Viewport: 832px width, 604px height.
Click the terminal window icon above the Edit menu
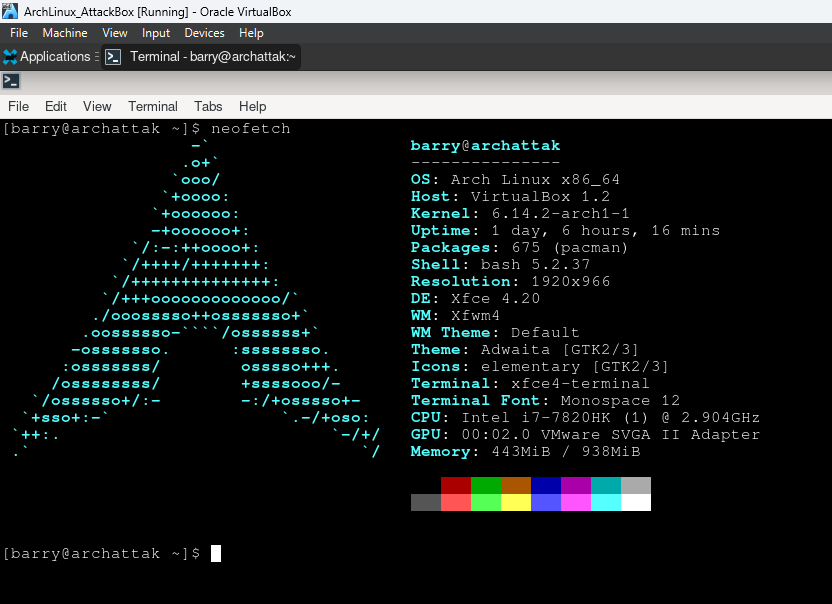11,81
